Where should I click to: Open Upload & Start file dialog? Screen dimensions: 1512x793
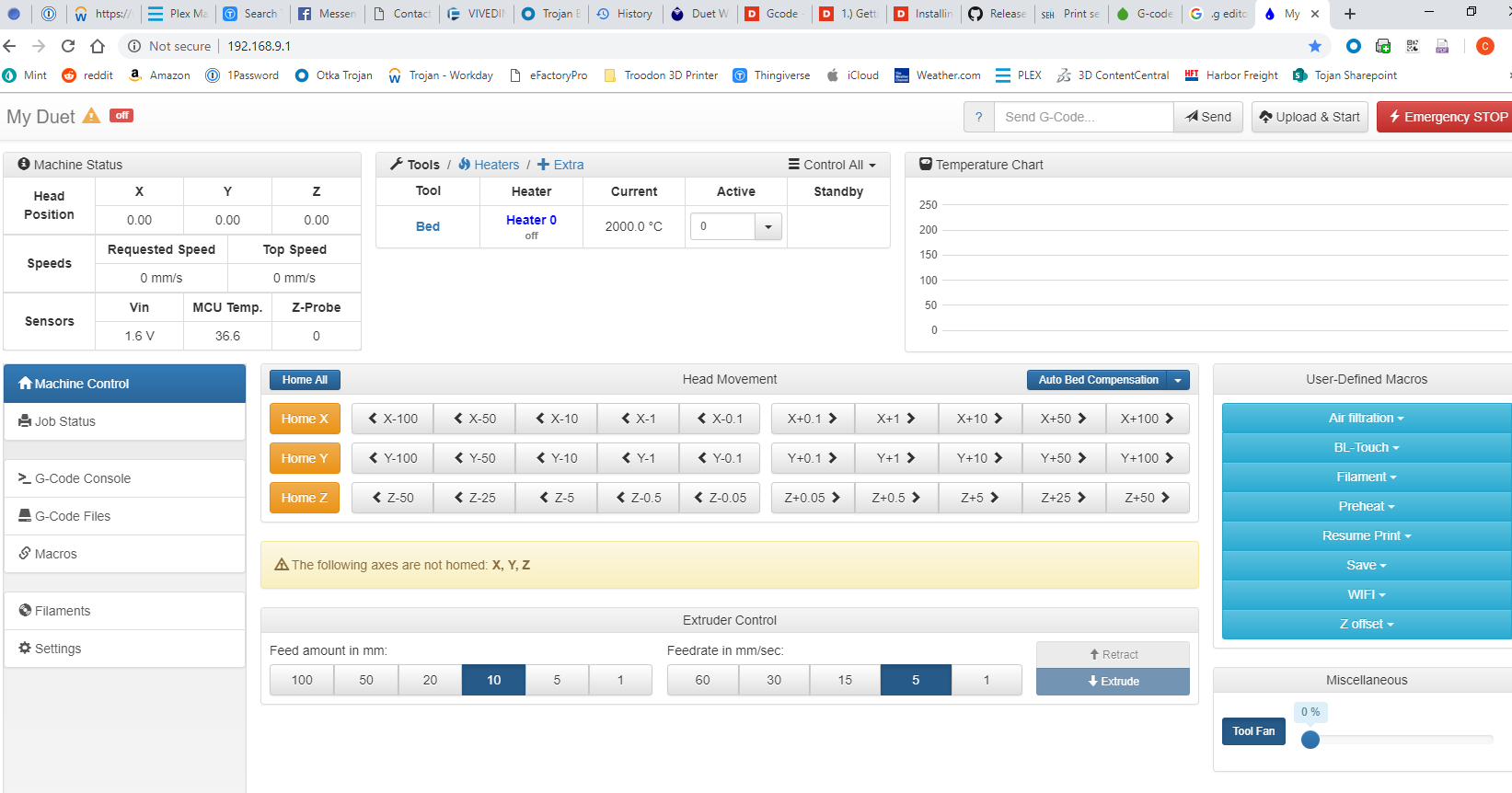coord(1310,117)
